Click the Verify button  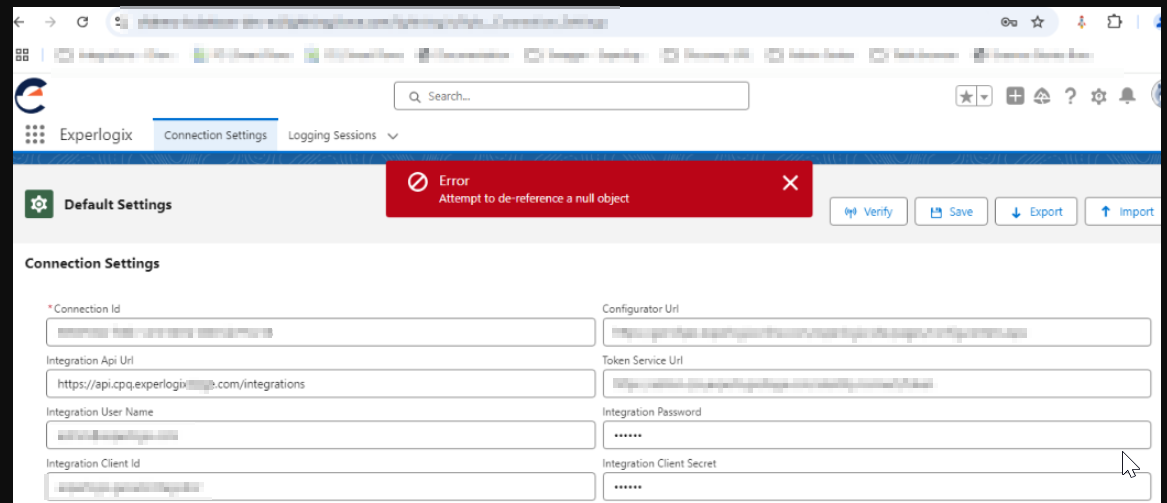coord(869,212)
